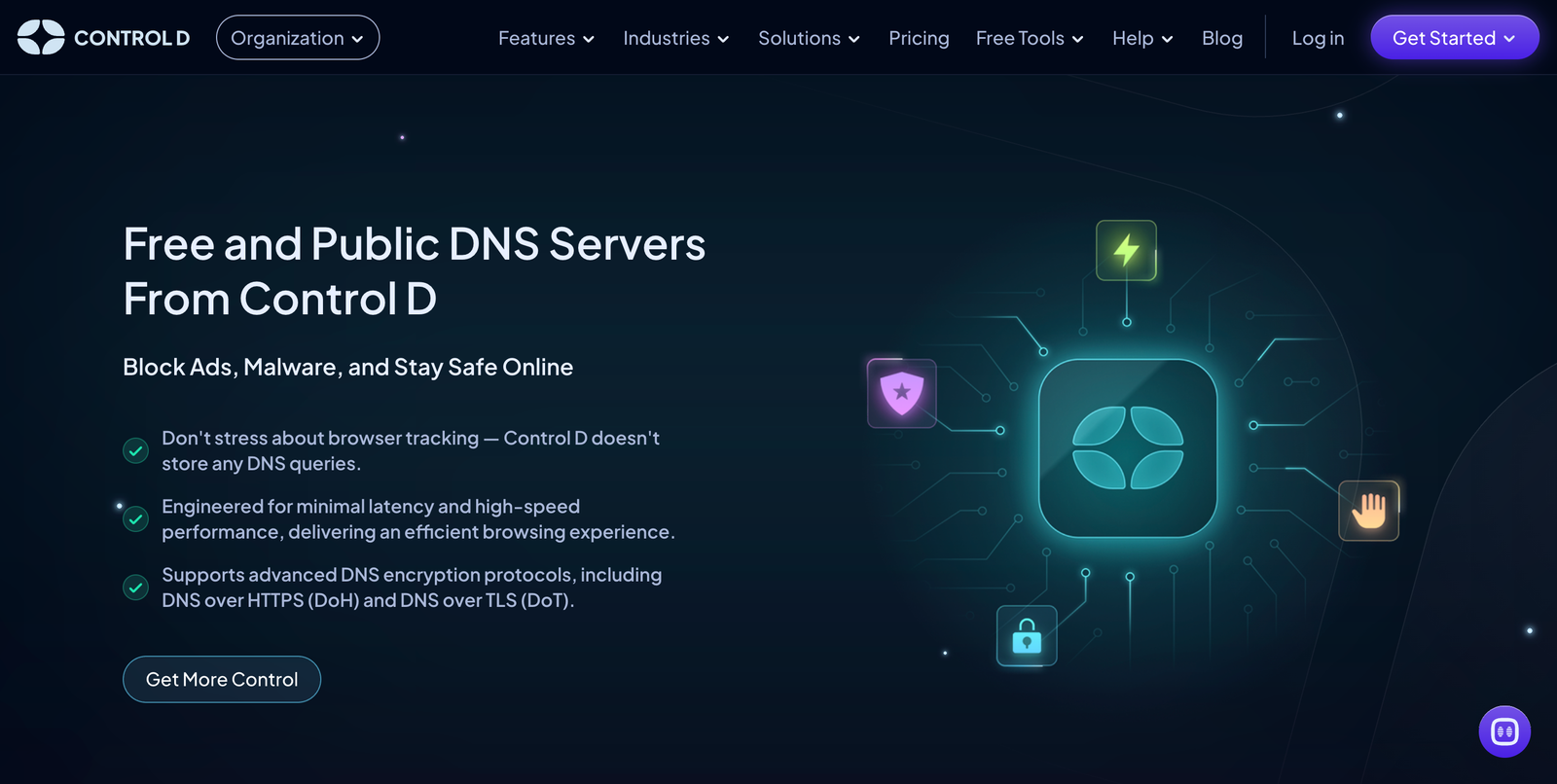This screenshot has height=784, width=1557.
Task: Click checkmark beside DNS encryption statement
Action: (x=135, y=588)
